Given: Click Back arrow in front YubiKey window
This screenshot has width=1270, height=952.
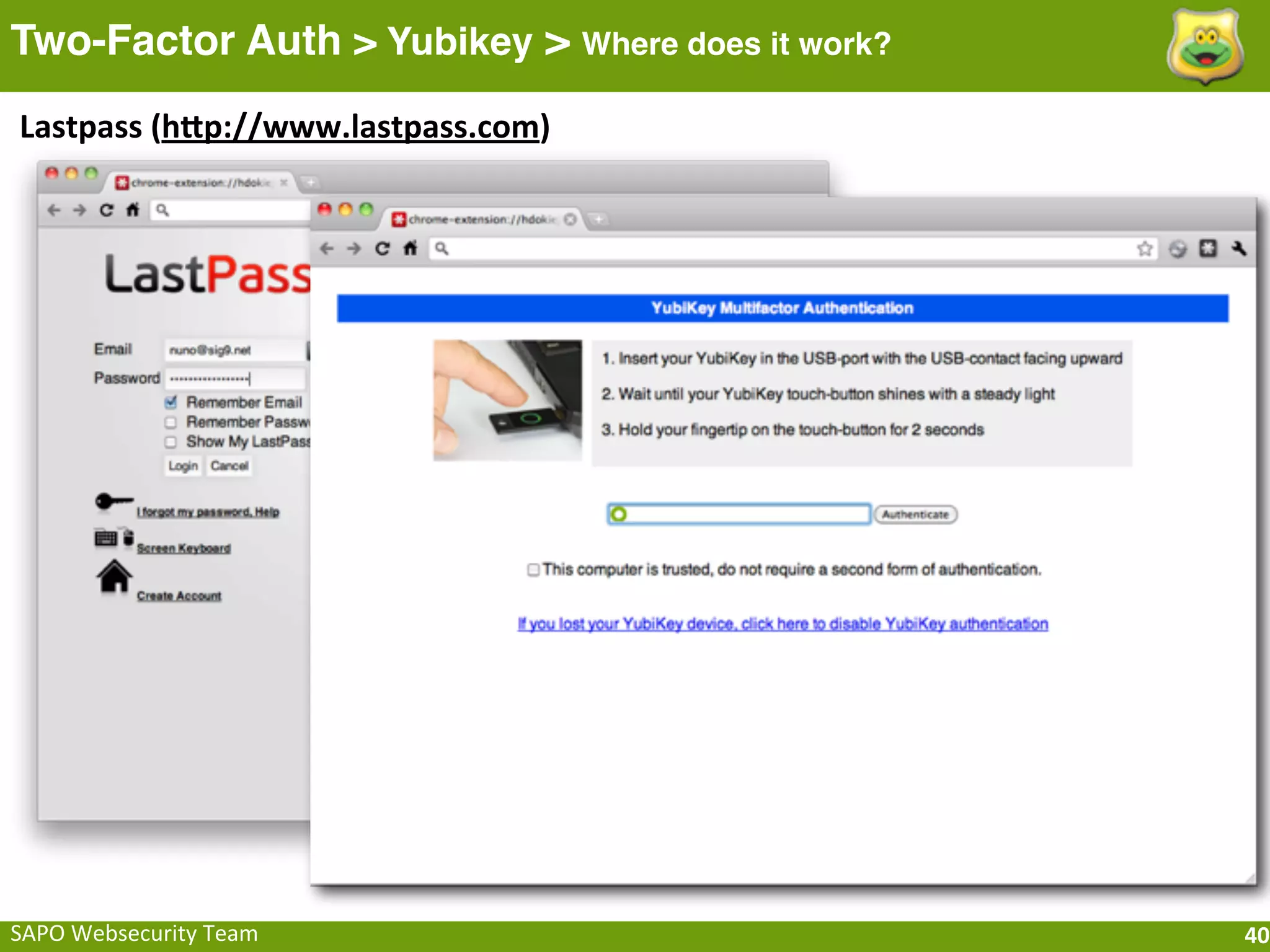Looking at the screenshot, I should [327, 249].
